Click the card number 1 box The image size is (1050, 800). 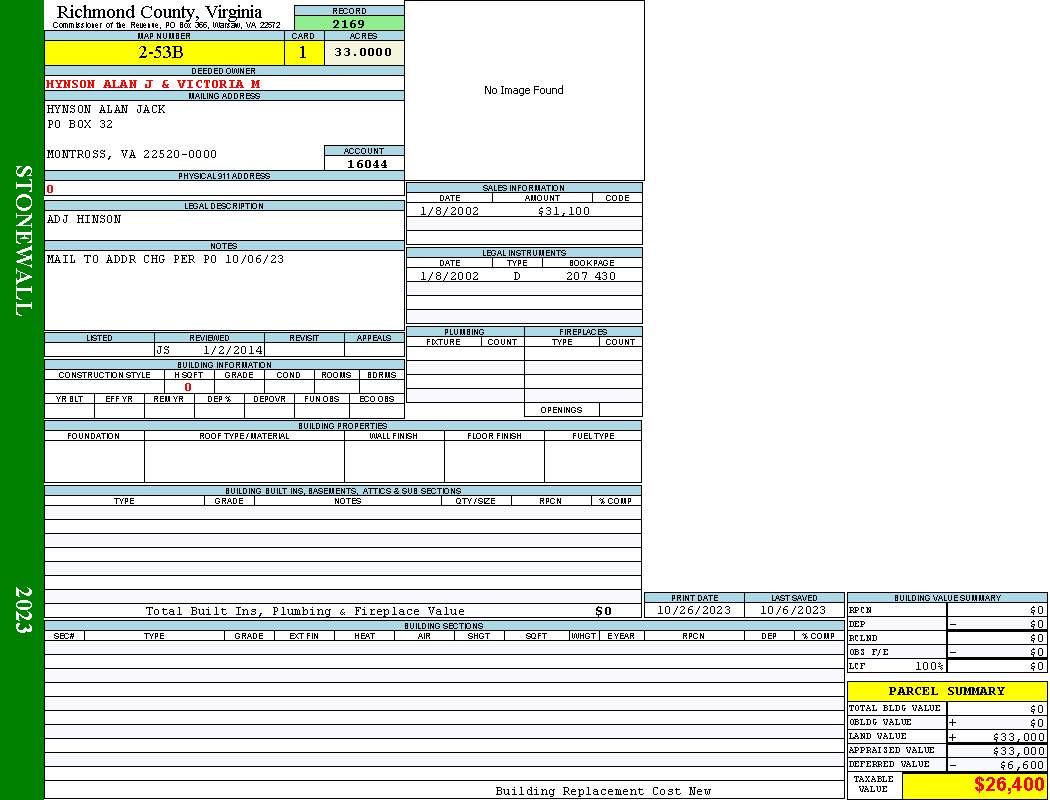click(x=303, y=53)
